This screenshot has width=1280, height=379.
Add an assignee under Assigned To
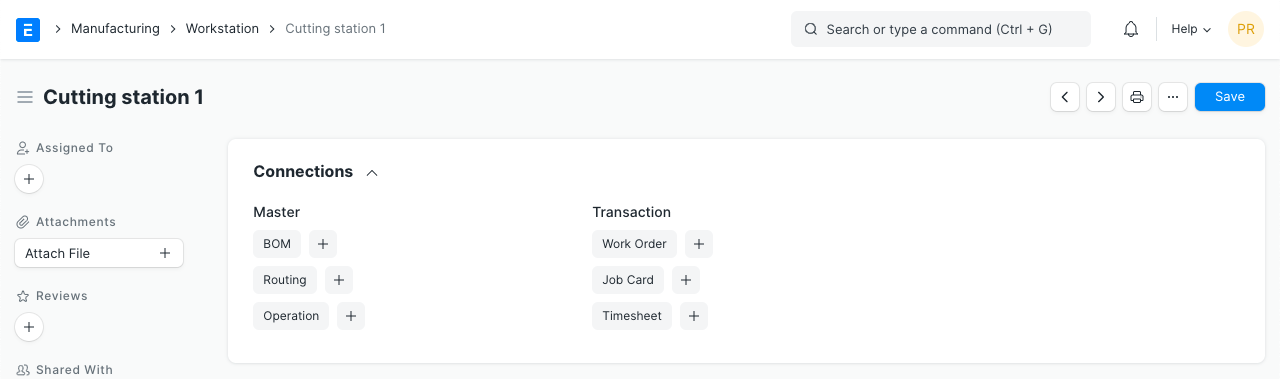(29, 180)
